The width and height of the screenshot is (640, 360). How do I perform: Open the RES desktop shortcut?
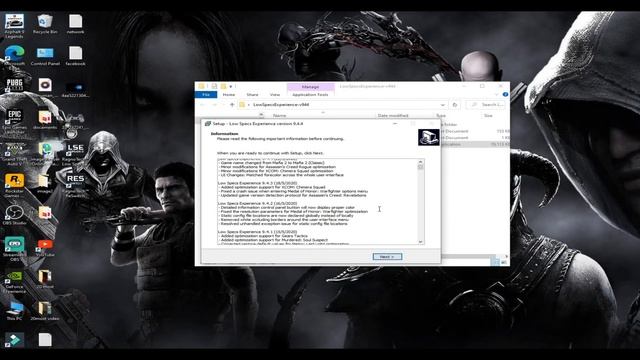75,185
